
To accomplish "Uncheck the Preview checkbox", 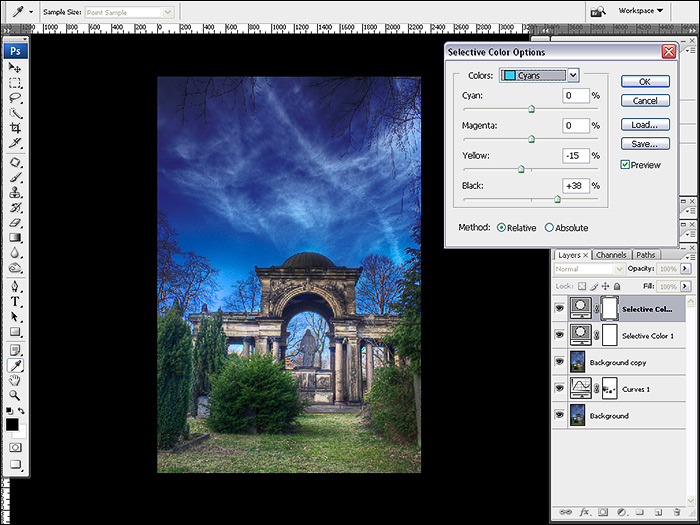I will click(x=625, y=164).
